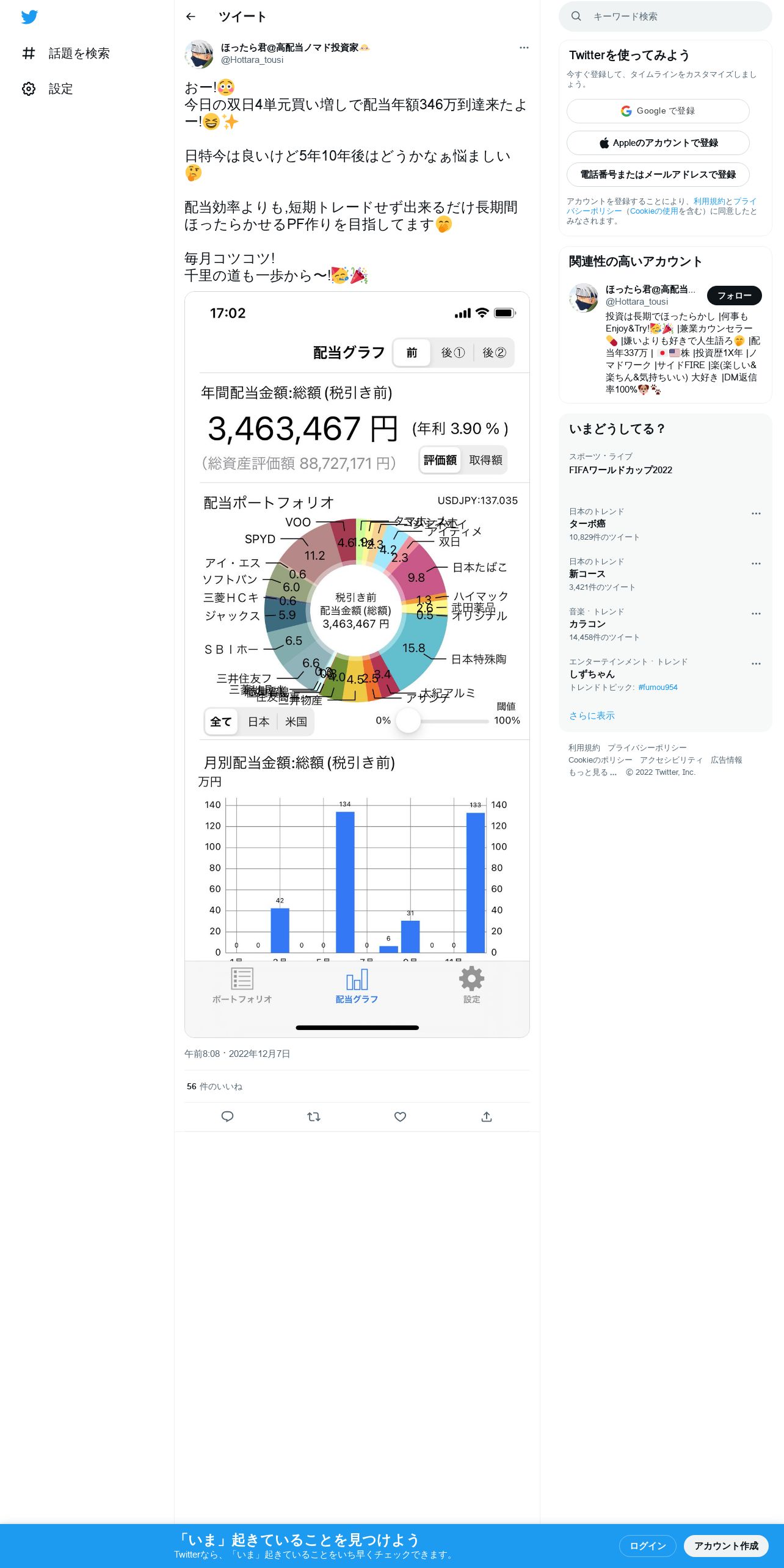Image resolution: width=784 pixels, height=1568 pixels.
Task: Open the Cookieの使用 link
Action: click(x=654, y=211)
